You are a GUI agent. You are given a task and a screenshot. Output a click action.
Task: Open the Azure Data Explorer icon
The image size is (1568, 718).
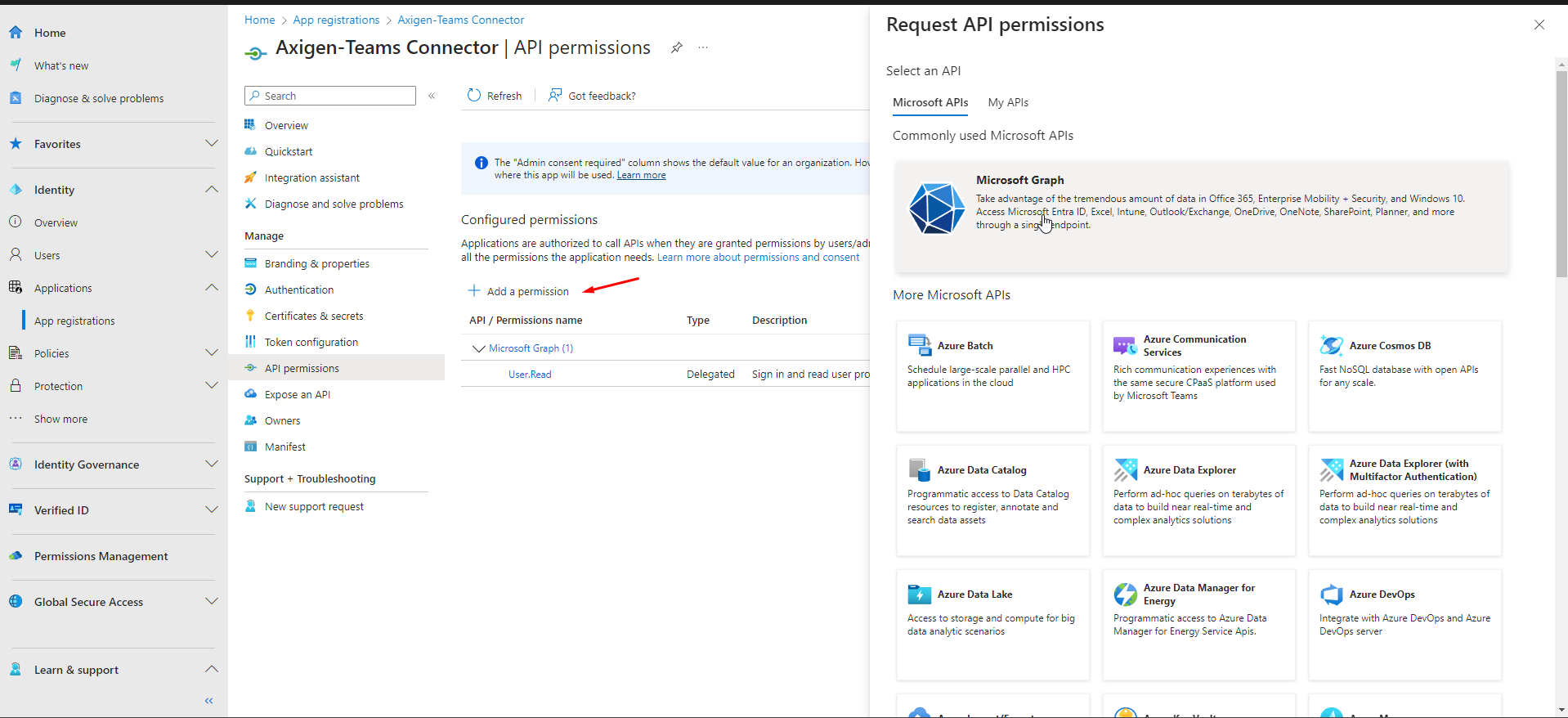click(x=1125, y=470)
